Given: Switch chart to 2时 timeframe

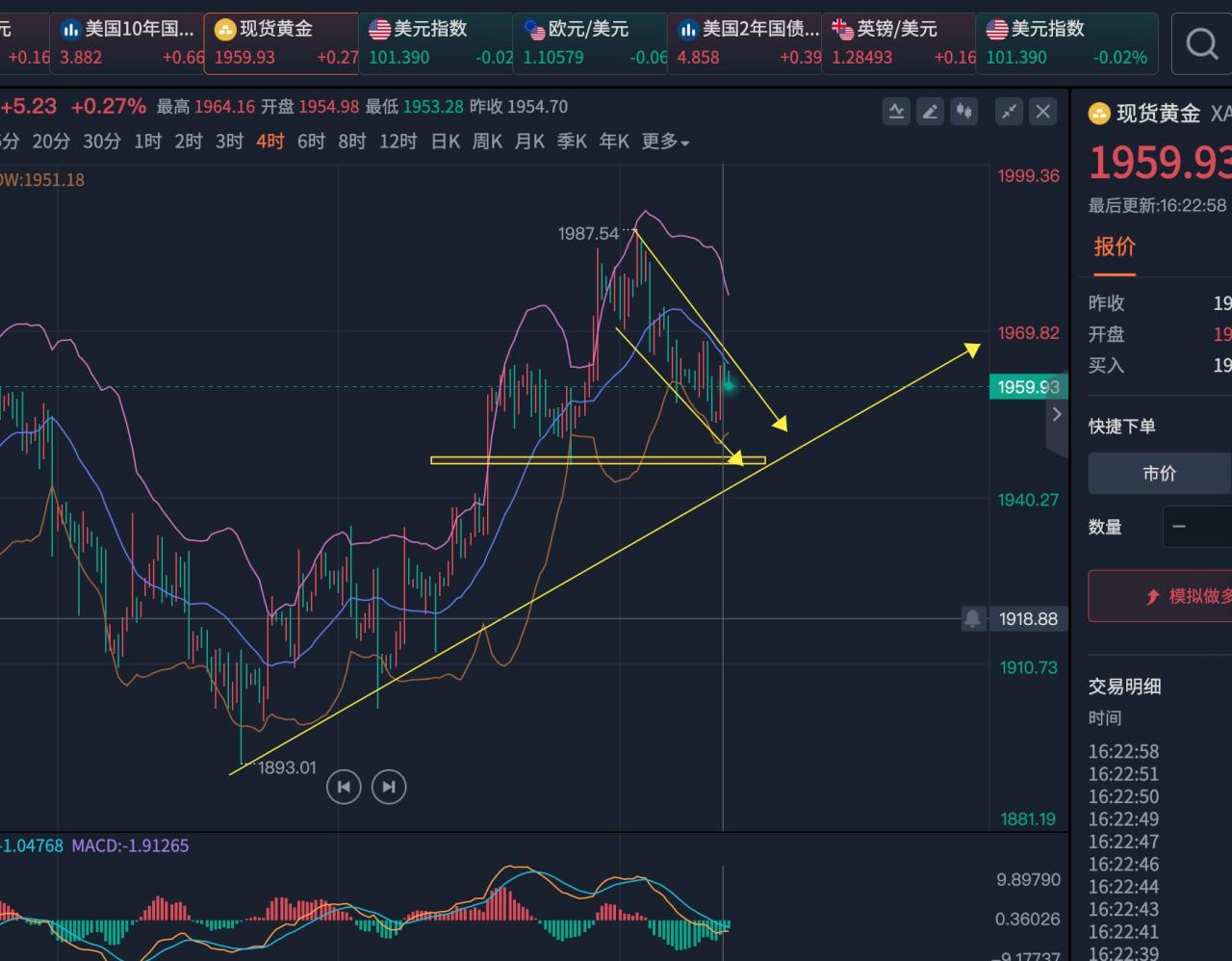Looking at the screenshot, I should [x=189, y=142].
